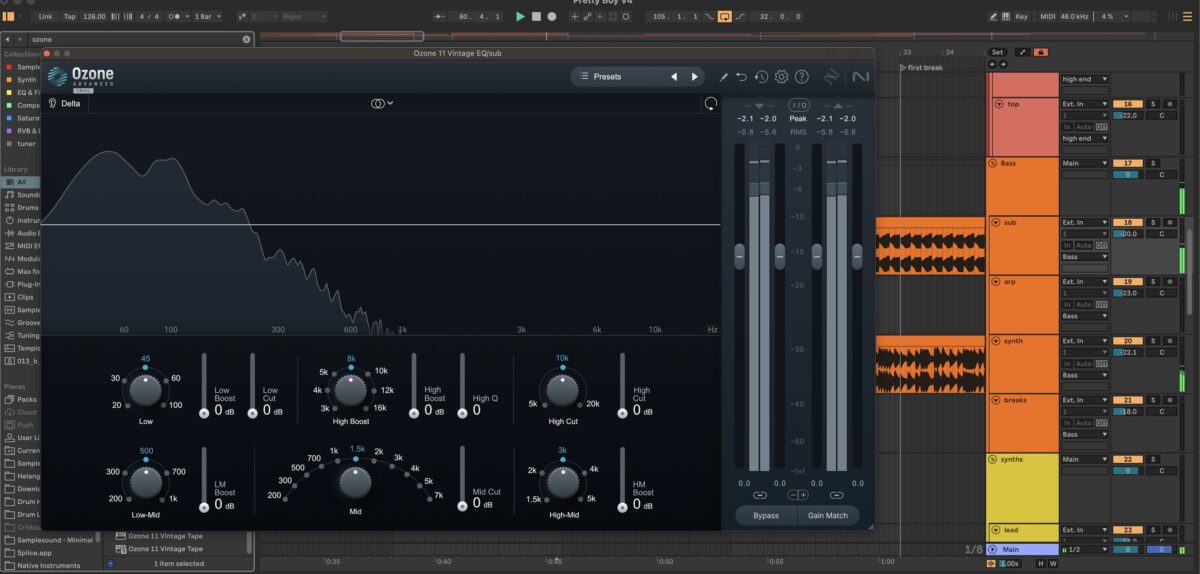Fold the sub track

997,222
